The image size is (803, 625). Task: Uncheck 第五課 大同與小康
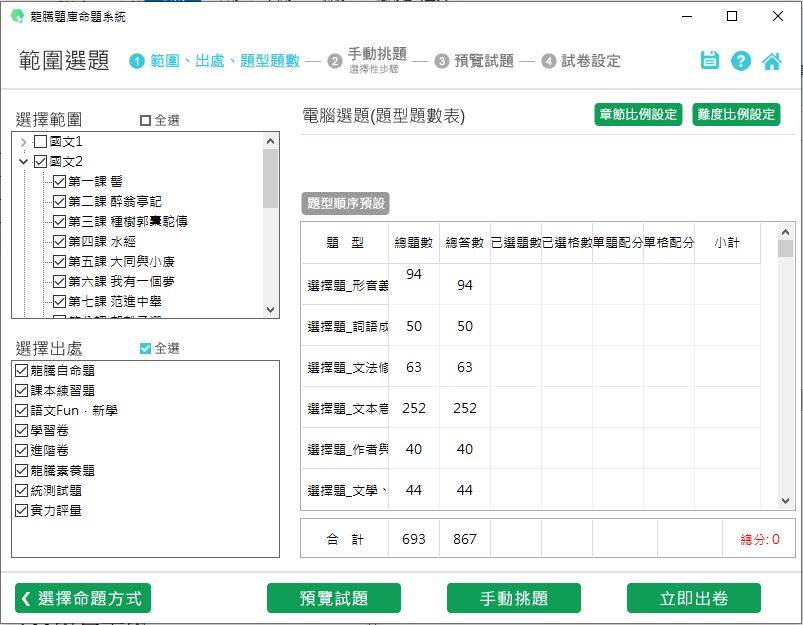(x=59, y=262)
